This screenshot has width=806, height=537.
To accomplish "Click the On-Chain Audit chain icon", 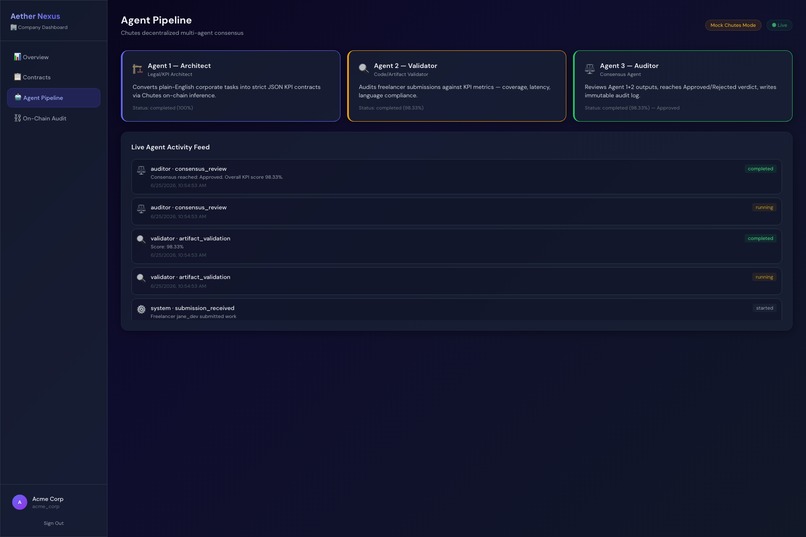I will pos(17,118).
